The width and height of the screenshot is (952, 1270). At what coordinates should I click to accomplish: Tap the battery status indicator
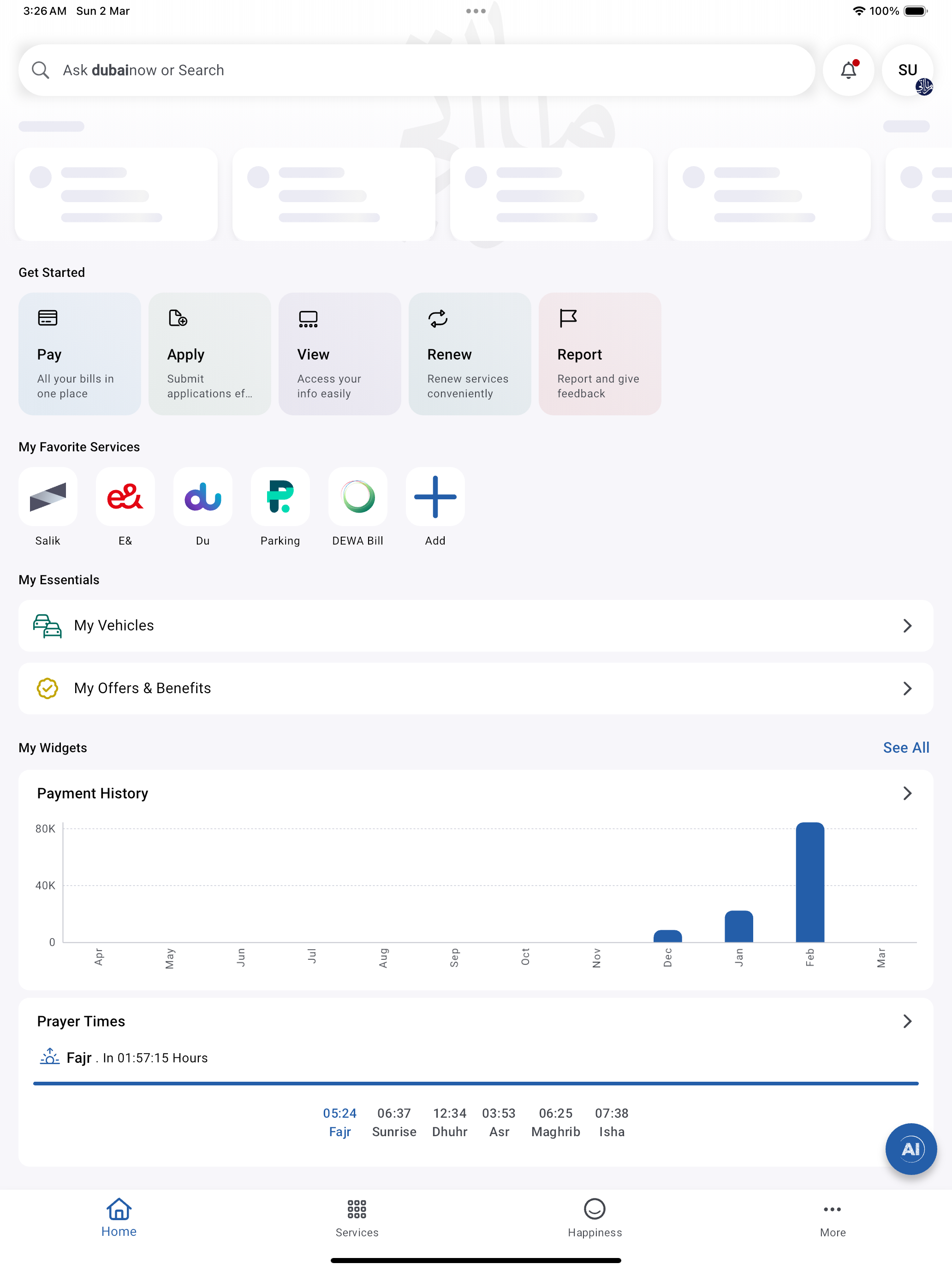coord(916,11)
